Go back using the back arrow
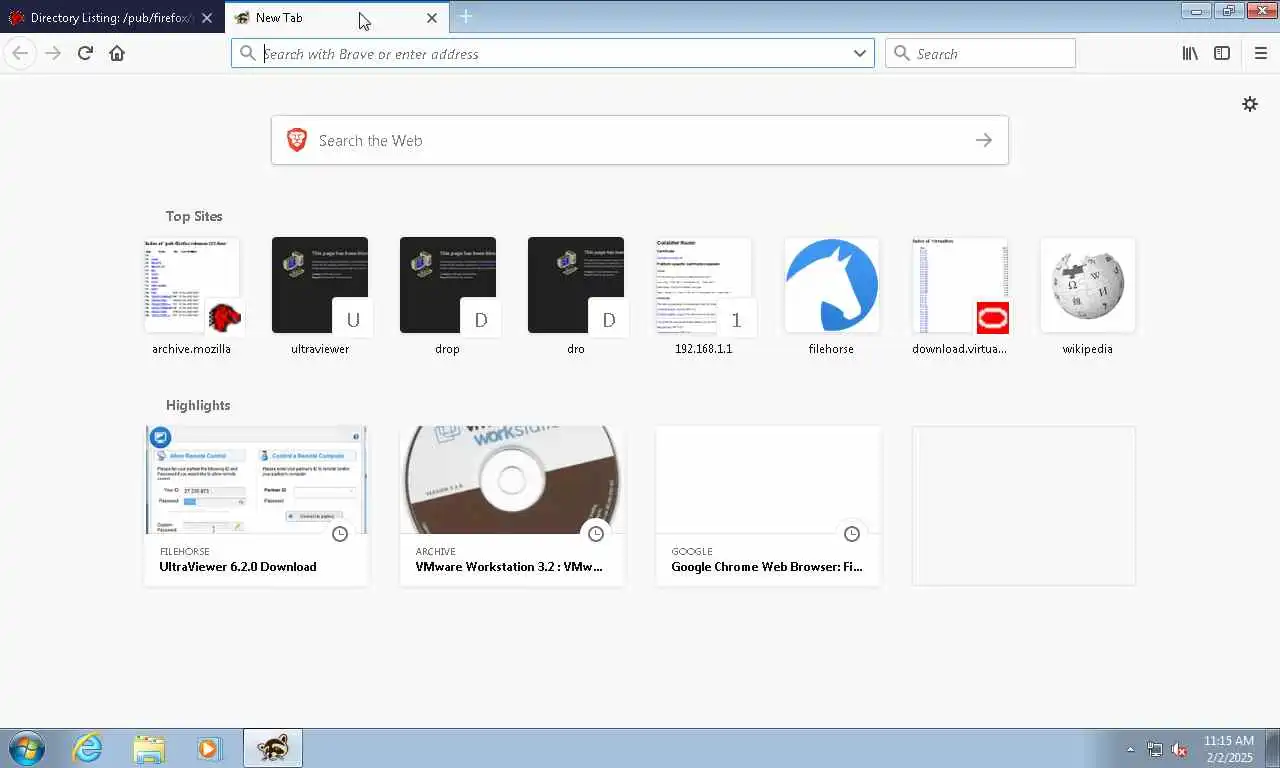The height and width of the screenshot is (768, 1280). [20, 53]
